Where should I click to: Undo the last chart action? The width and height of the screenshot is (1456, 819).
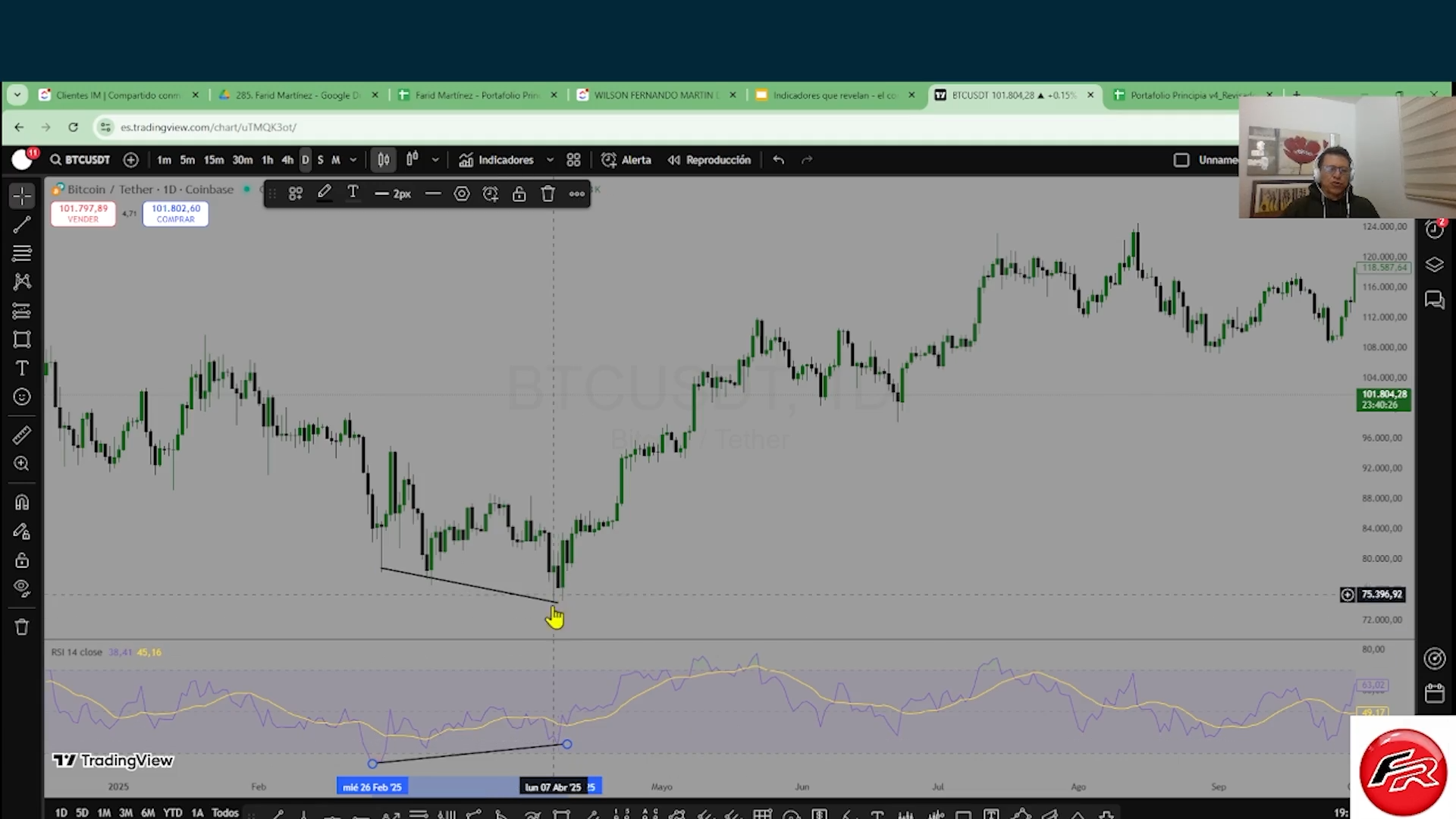778,160
